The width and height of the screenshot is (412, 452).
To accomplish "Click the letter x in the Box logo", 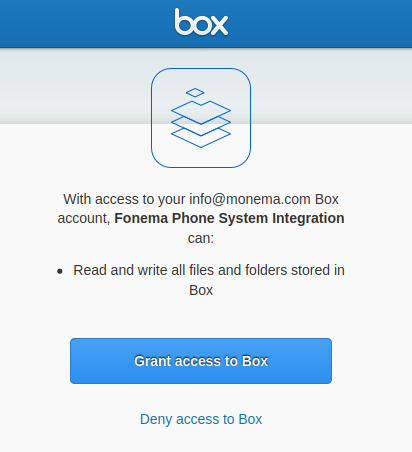I will pos(220,25).
